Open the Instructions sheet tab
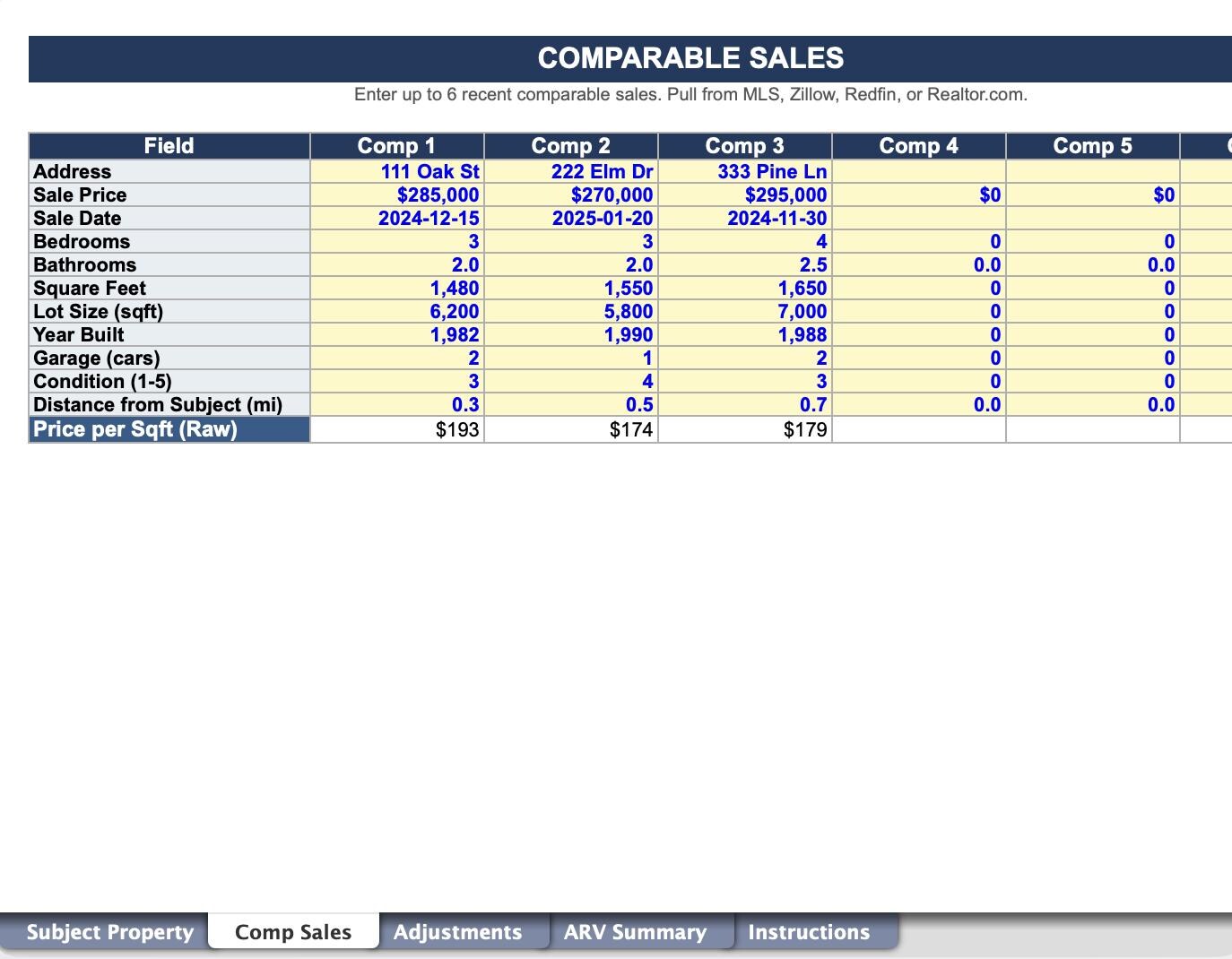Image resolution: width=1232 pixels, height=959 pixels. 809,932
